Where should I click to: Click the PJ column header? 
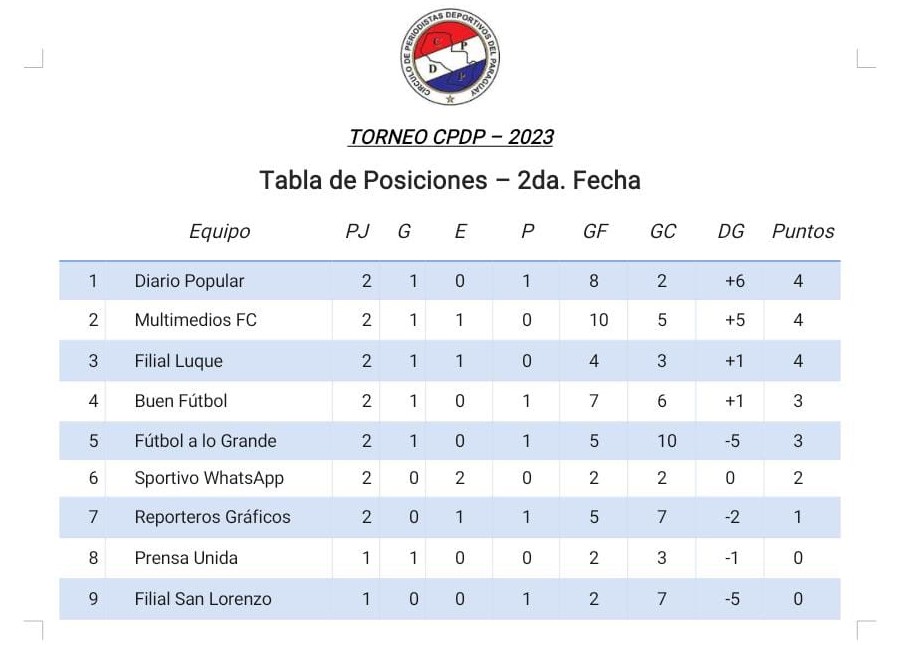[357, 231]
